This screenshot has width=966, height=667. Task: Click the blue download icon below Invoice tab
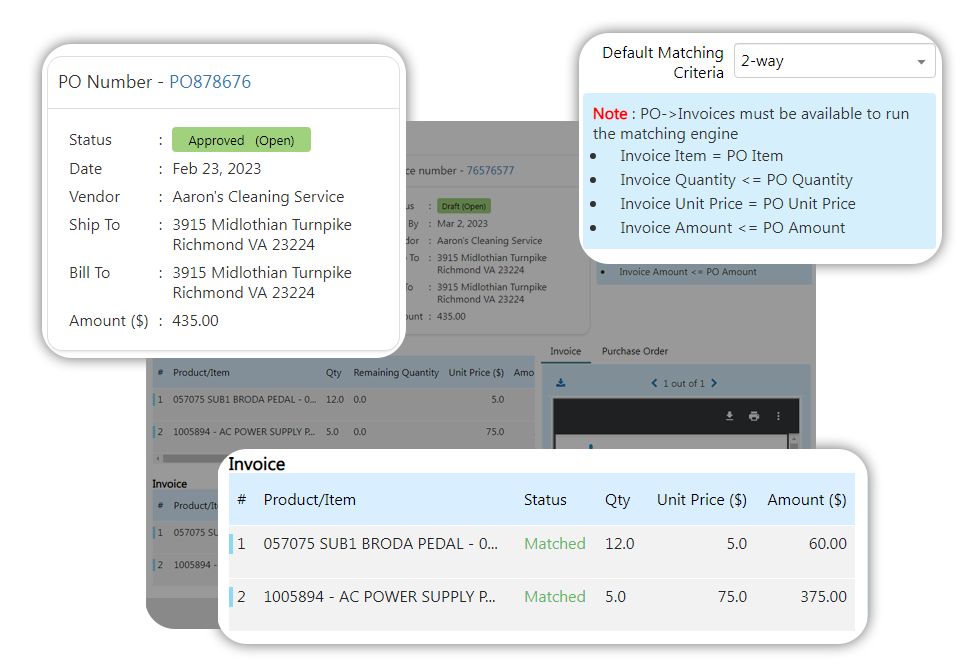561,383
